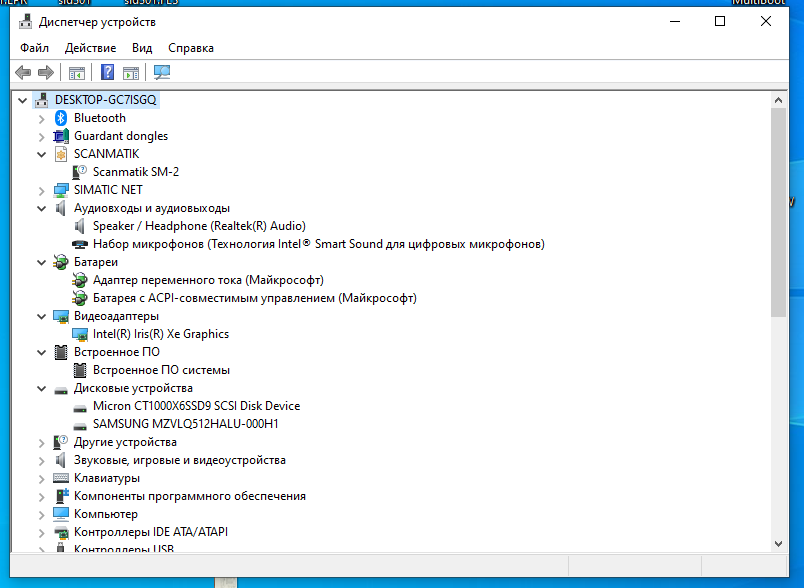Click the Forward arrow in the toolbar

pyautogui.click(x=45, y=72)
